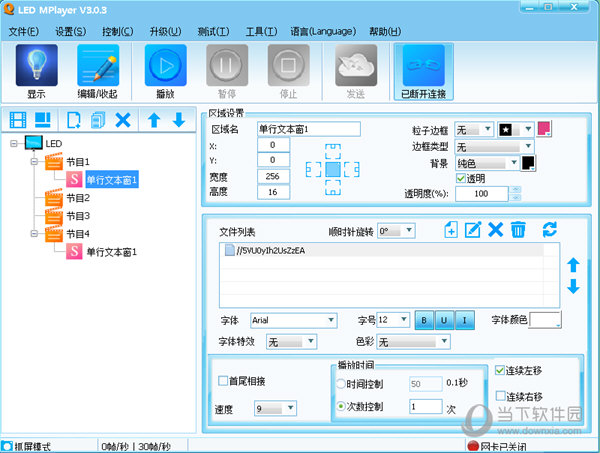Image resolution: width=600 pixels, height=453 pixels.
Task: Open the 测试(T) menu
Action: point(214,31)
